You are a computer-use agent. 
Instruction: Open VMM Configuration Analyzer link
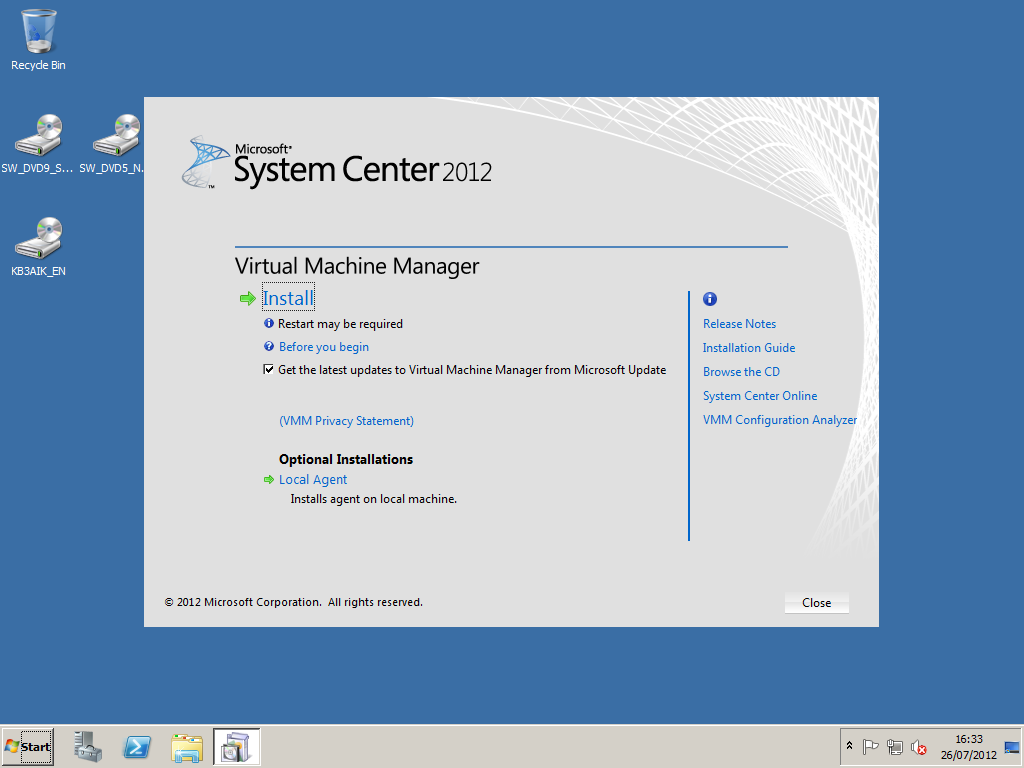(780, 420)
